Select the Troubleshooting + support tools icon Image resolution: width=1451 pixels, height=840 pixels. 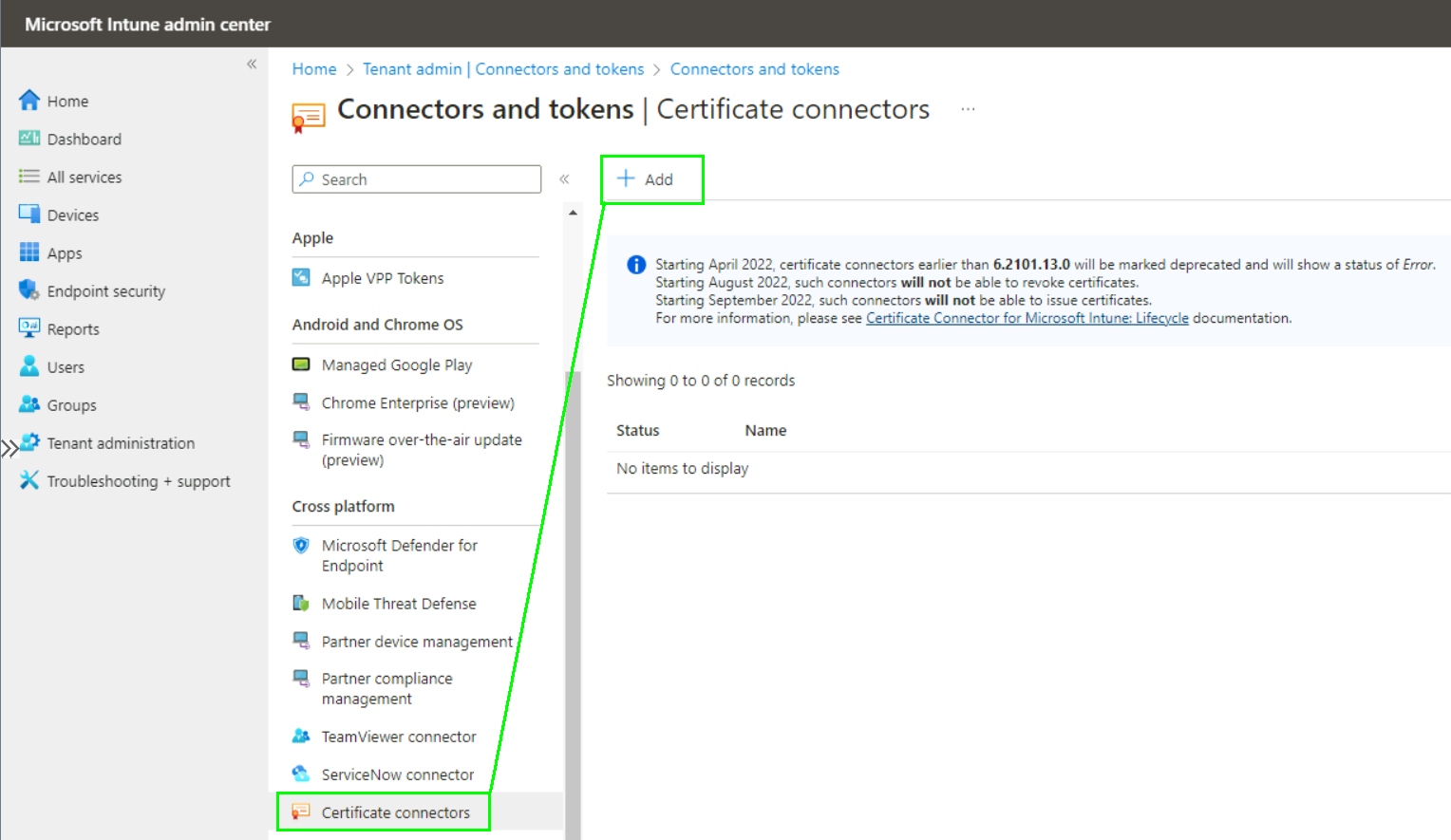[29, 480]
